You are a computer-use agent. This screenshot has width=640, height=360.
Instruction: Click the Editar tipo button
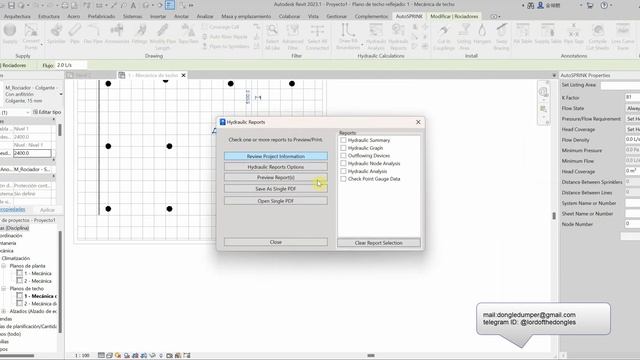click(47, 112)
